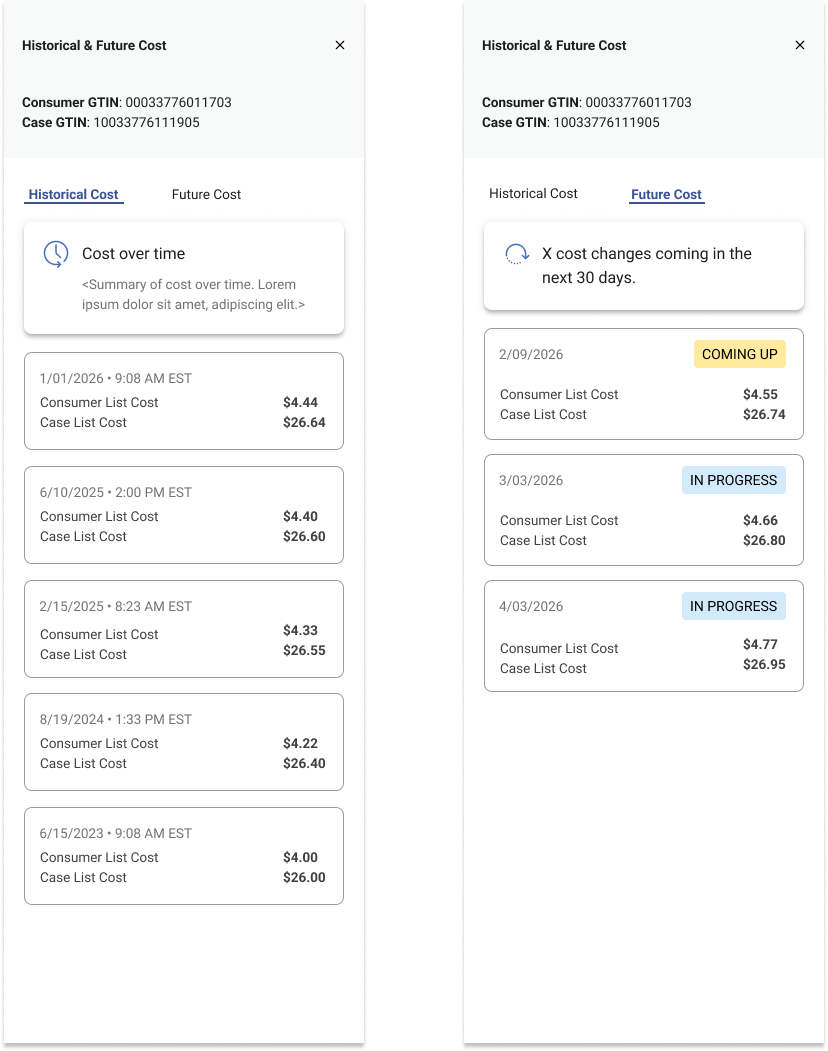Image resolution: width=828 pixels, height=1051 pixels.
Task: Click the $26.95 case list cost value
Action: 764,665
